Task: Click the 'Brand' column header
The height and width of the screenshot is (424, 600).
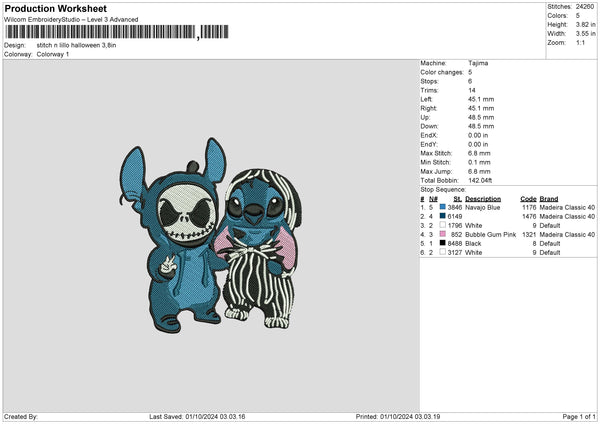Action: tap(549, 199)
